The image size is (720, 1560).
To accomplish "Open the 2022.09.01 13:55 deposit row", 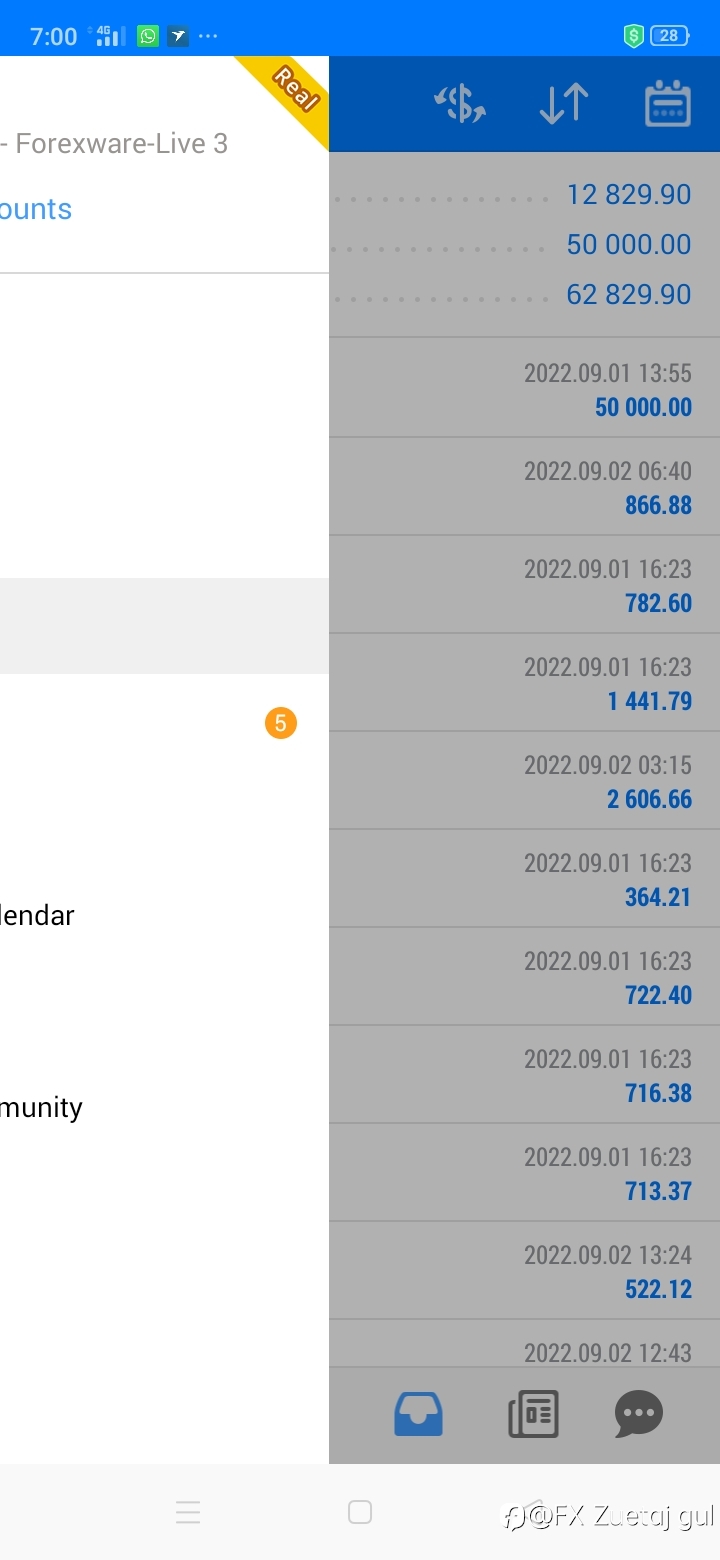I will pyautogui.click(x=525, y=388).
